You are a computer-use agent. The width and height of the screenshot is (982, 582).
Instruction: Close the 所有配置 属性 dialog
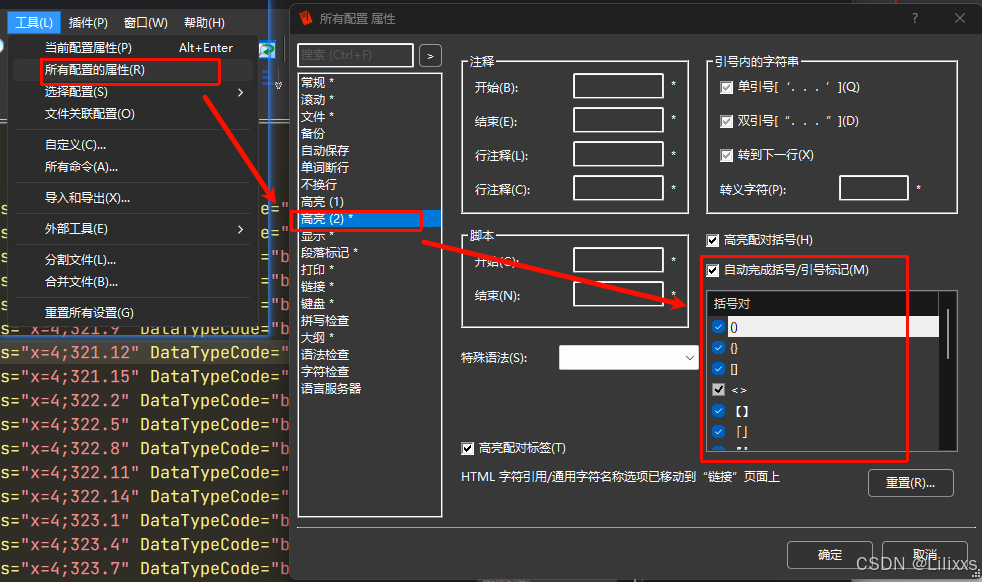pos(959,18)
